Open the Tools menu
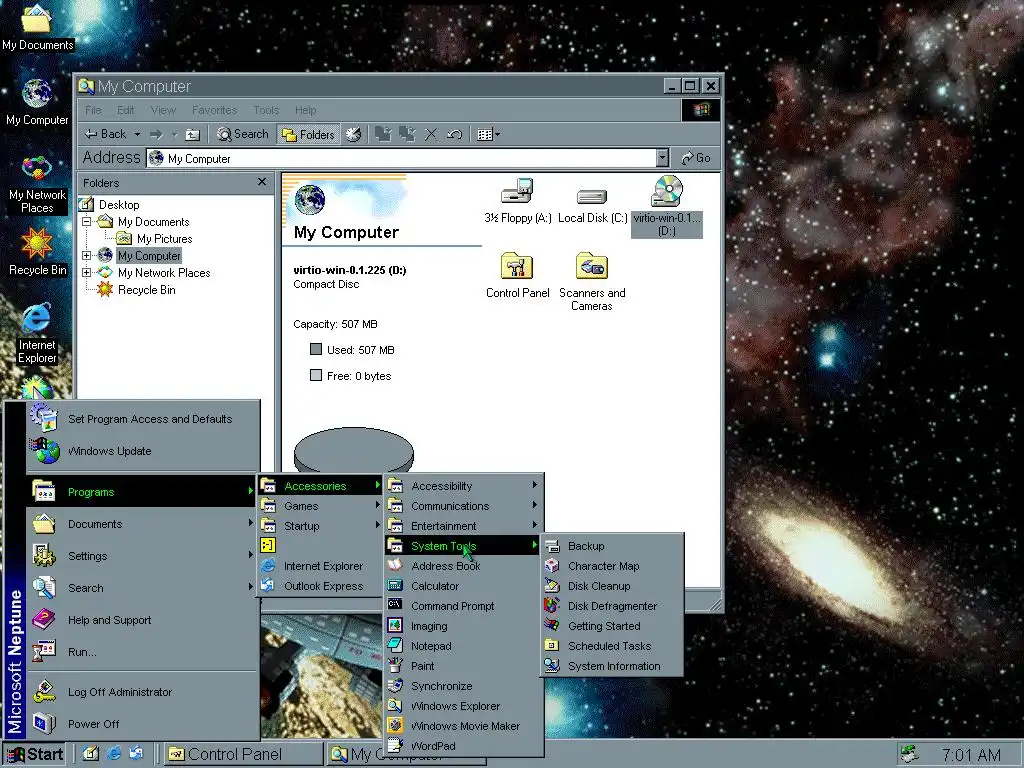Screen dimensions: 1024x768 pos(266,110)
